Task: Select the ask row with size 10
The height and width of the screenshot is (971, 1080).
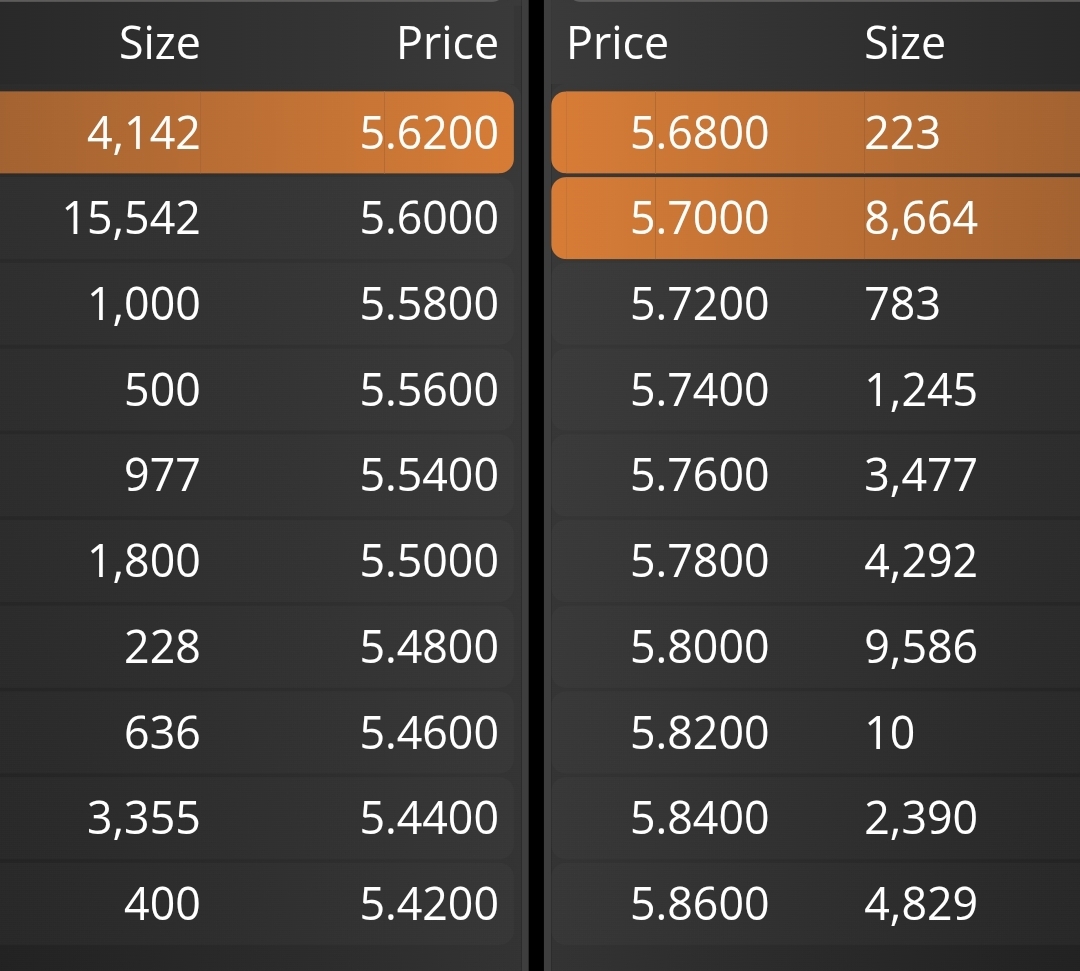Action: (816, 732)
